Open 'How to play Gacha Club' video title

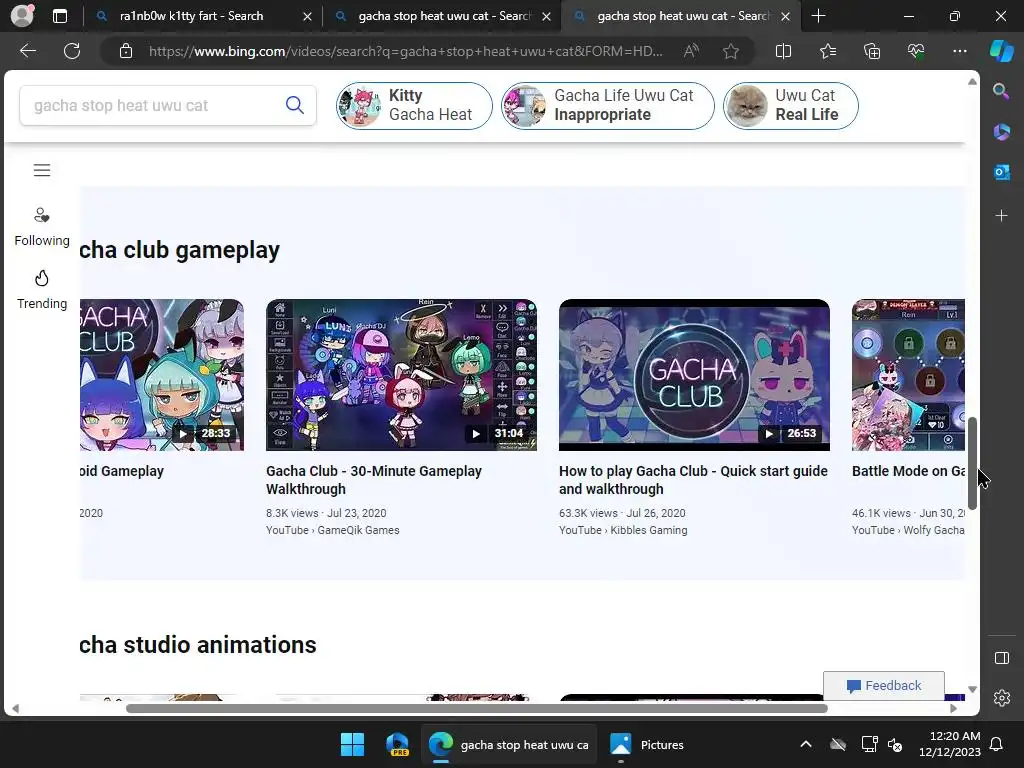693,480
